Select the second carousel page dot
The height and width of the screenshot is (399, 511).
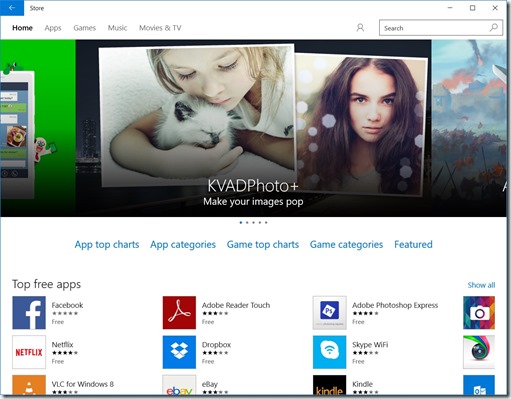pos(247,222)
